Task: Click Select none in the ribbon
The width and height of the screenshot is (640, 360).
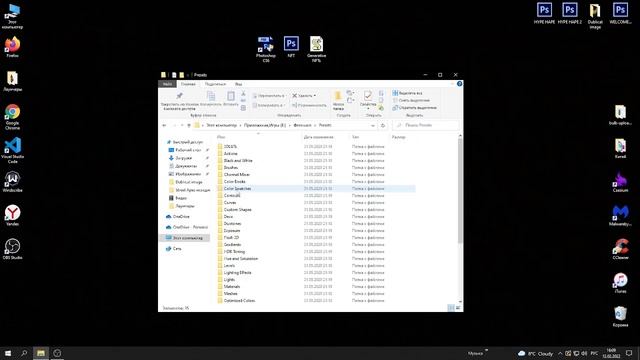Action: [x=411, y=100]
